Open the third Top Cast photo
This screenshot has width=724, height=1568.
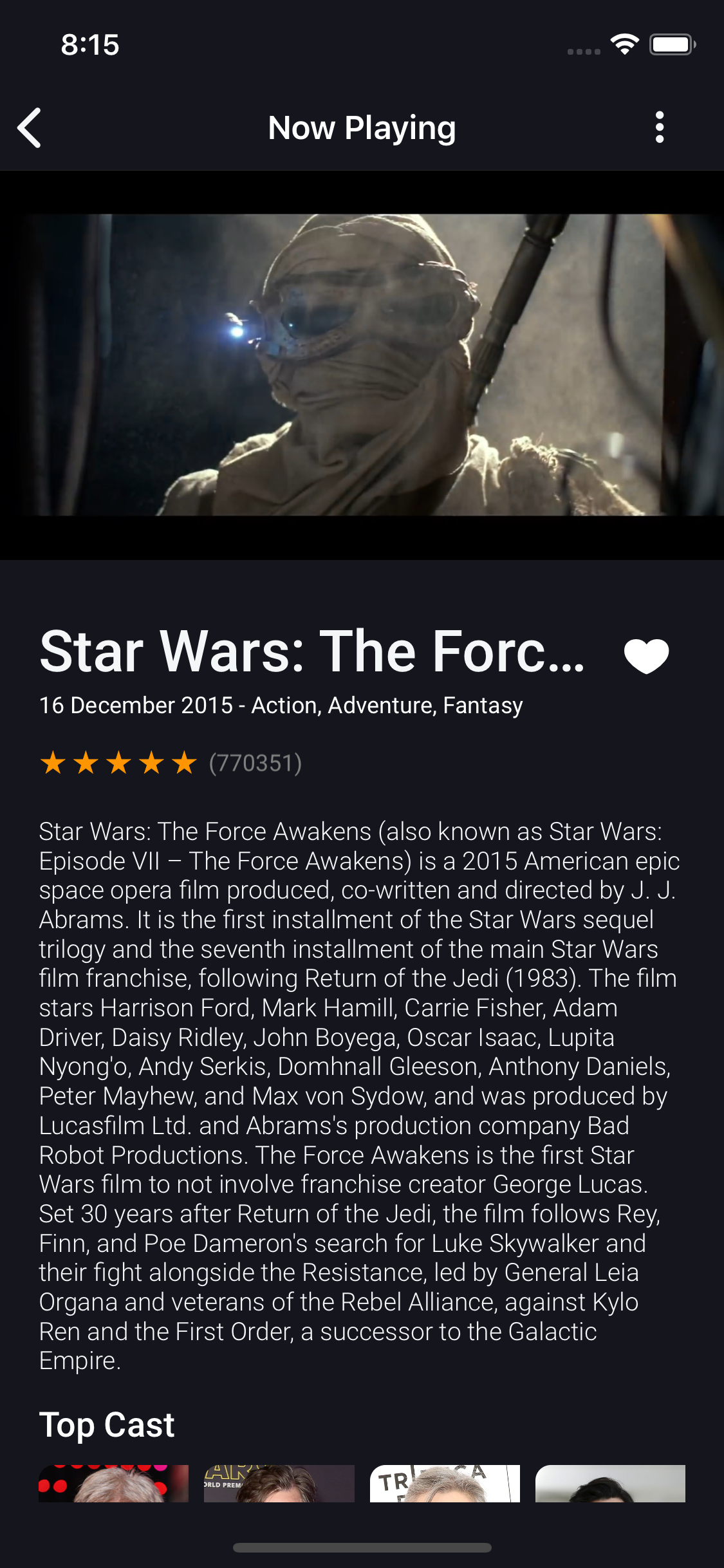pos(445,1484)
